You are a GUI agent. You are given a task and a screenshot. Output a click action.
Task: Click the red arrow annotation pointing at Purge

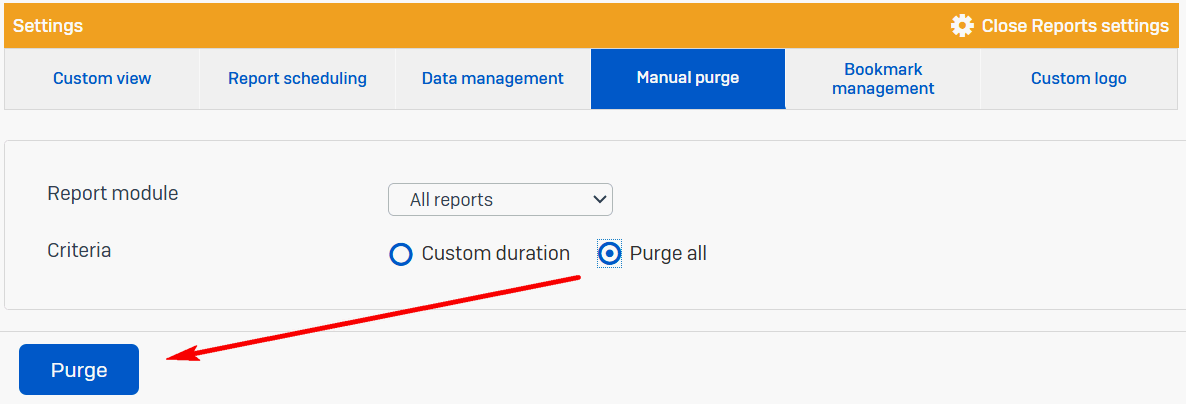click(370, 317)
